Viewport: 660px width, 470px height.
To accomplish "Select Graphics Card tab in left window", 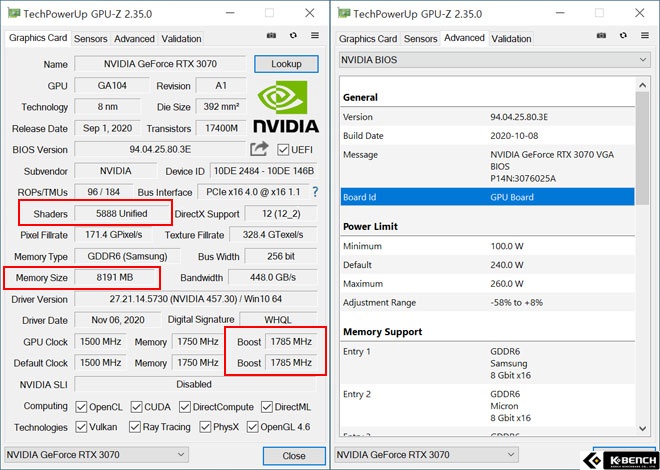I will point(38,38).
